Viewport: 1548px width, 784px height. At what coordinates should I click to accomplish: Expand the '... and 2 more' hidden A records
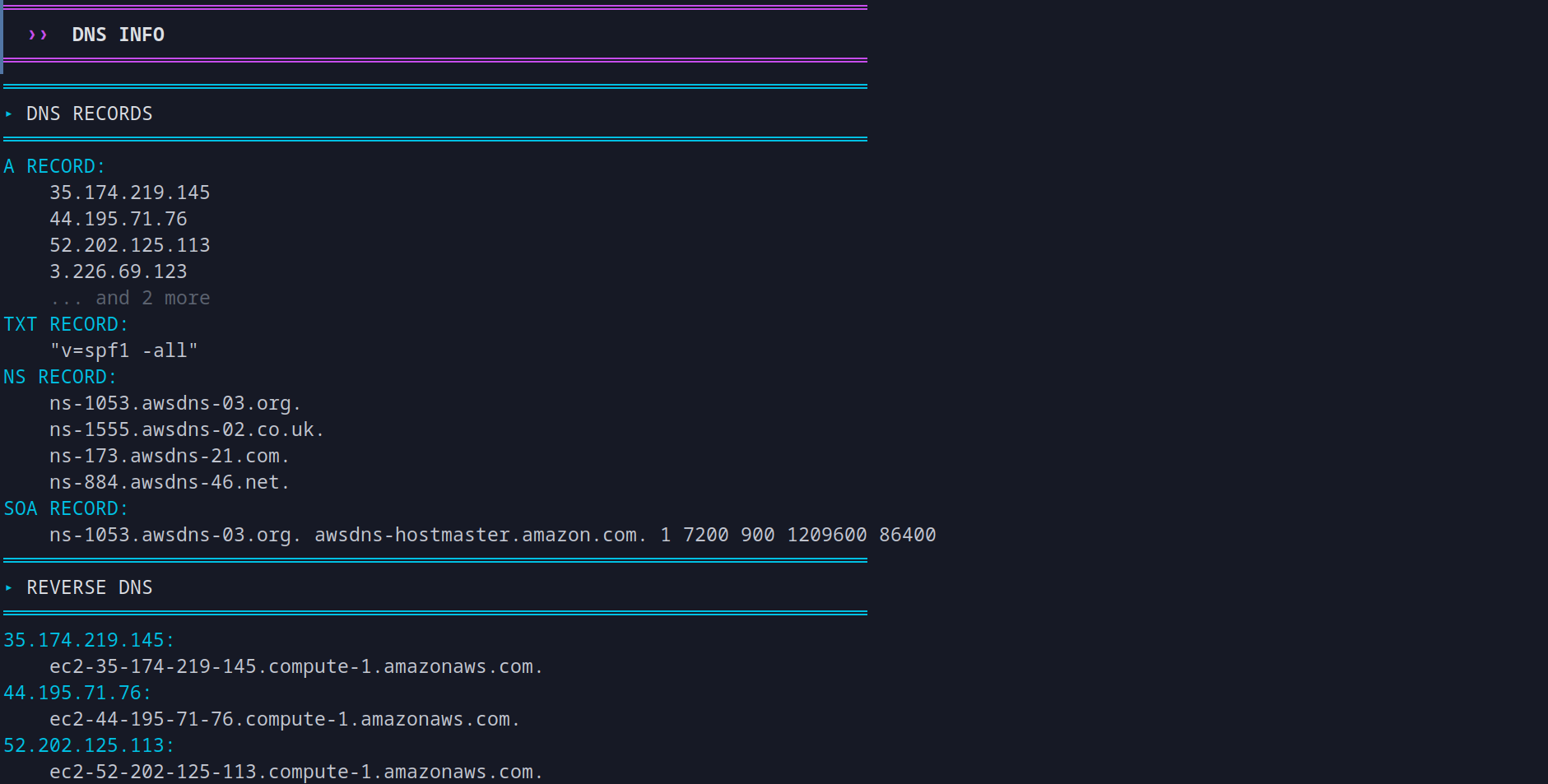click(x=129, y=297)
